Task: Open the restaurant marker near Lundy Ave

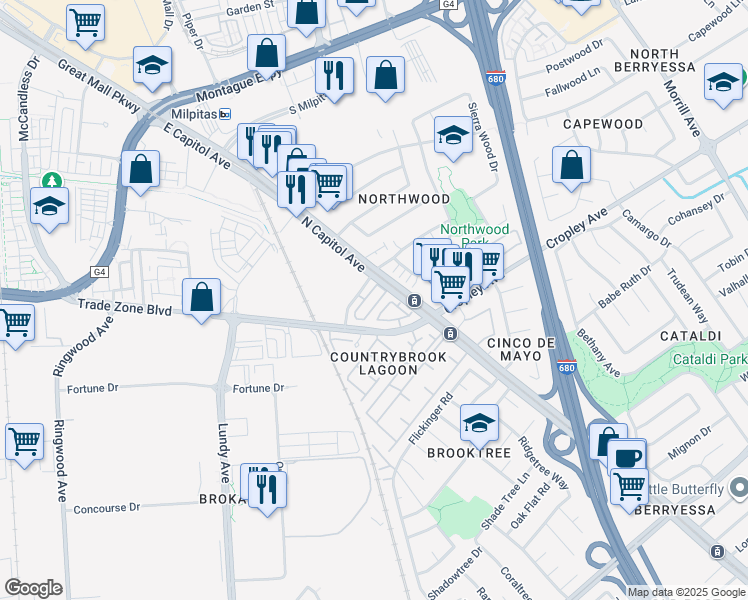Action: click(268, 489)
